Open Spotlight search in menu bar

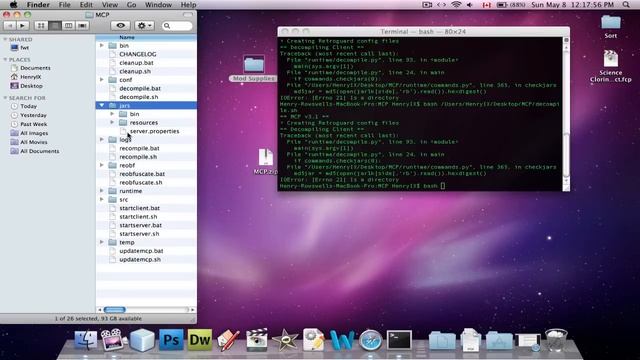click(626, 5)
